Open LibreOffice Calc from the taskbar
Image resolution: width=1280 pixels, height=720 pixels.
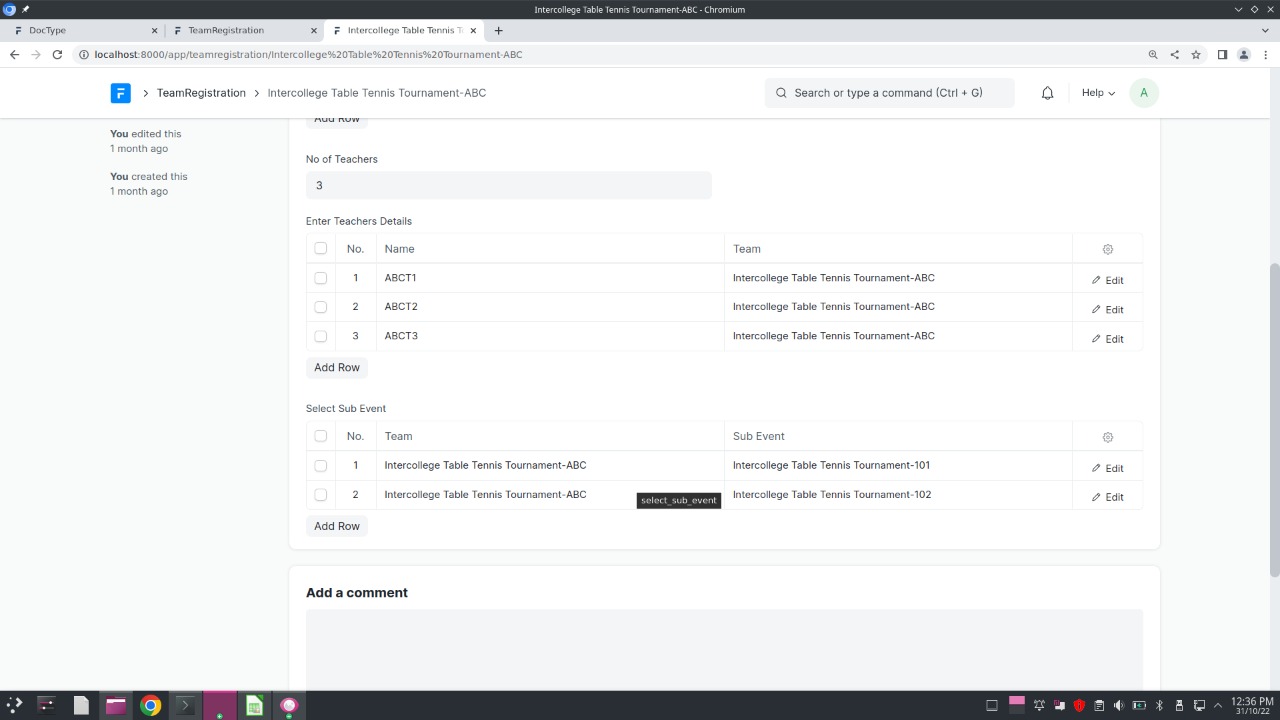click(x=254, y=705)
